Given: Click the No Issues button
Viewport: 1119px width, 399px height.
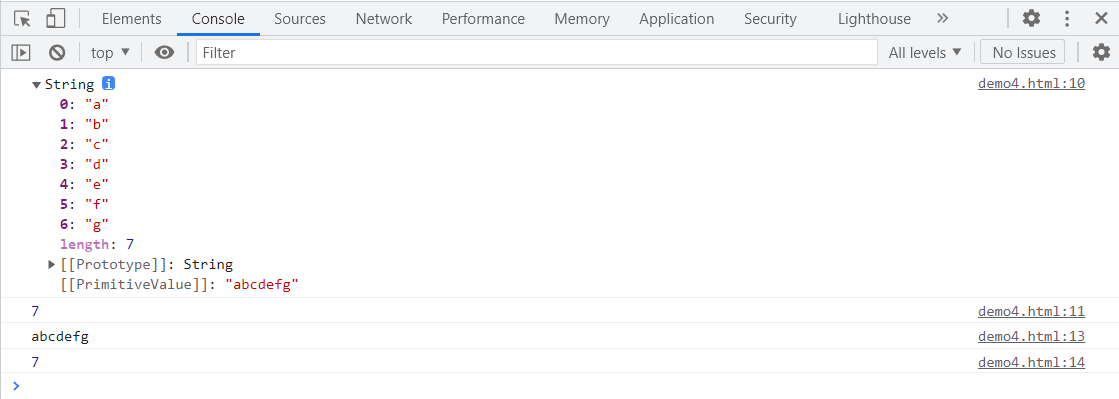Looking at the screenshot, I should [1023, 52].
